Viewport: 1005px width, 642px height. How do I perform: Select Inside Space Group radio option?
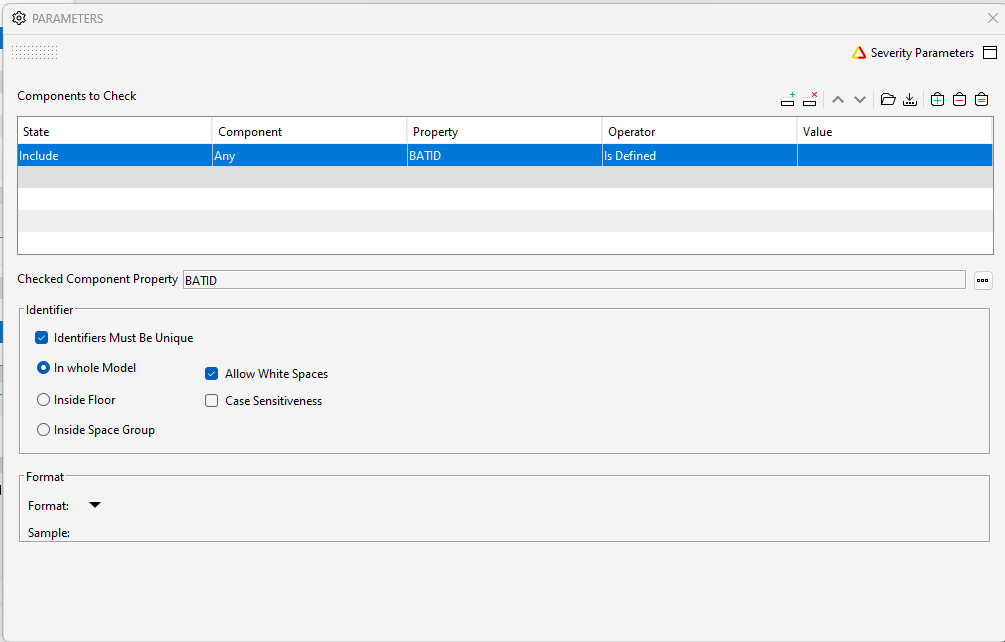point(44,430)
